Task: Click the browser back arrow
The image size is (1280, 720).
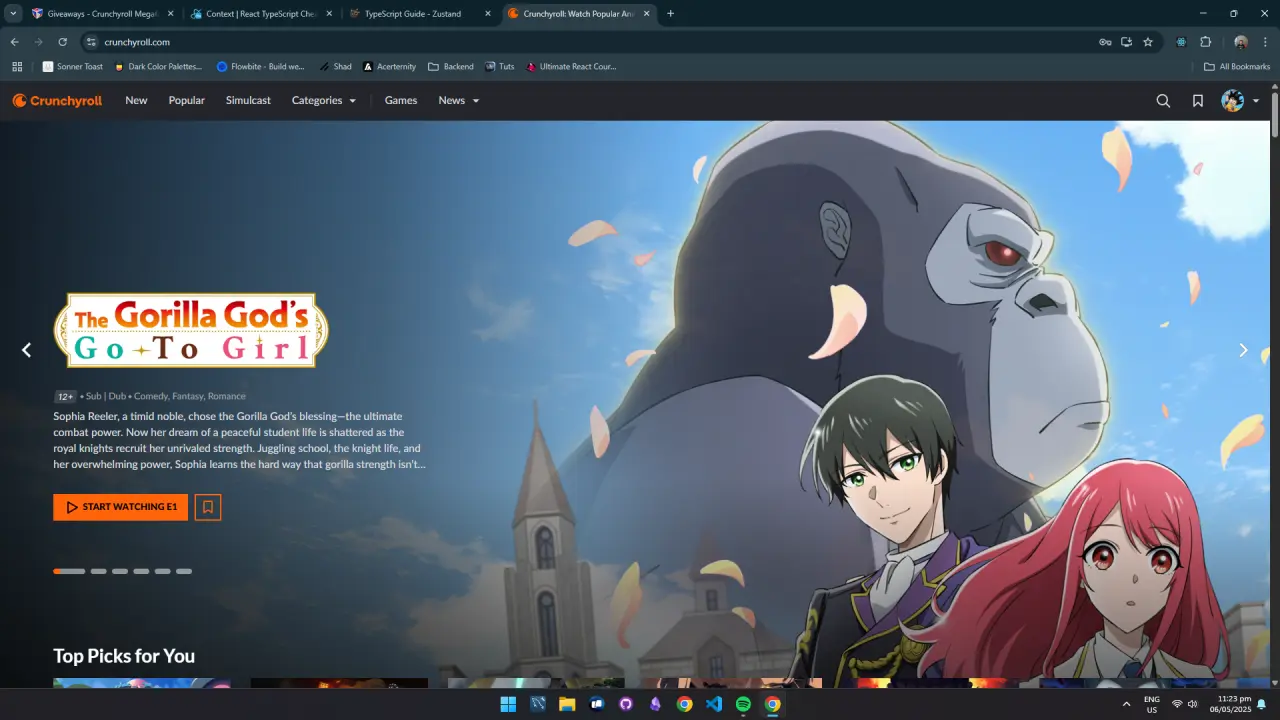Action: pyautogui.click(x=15, y=42)
